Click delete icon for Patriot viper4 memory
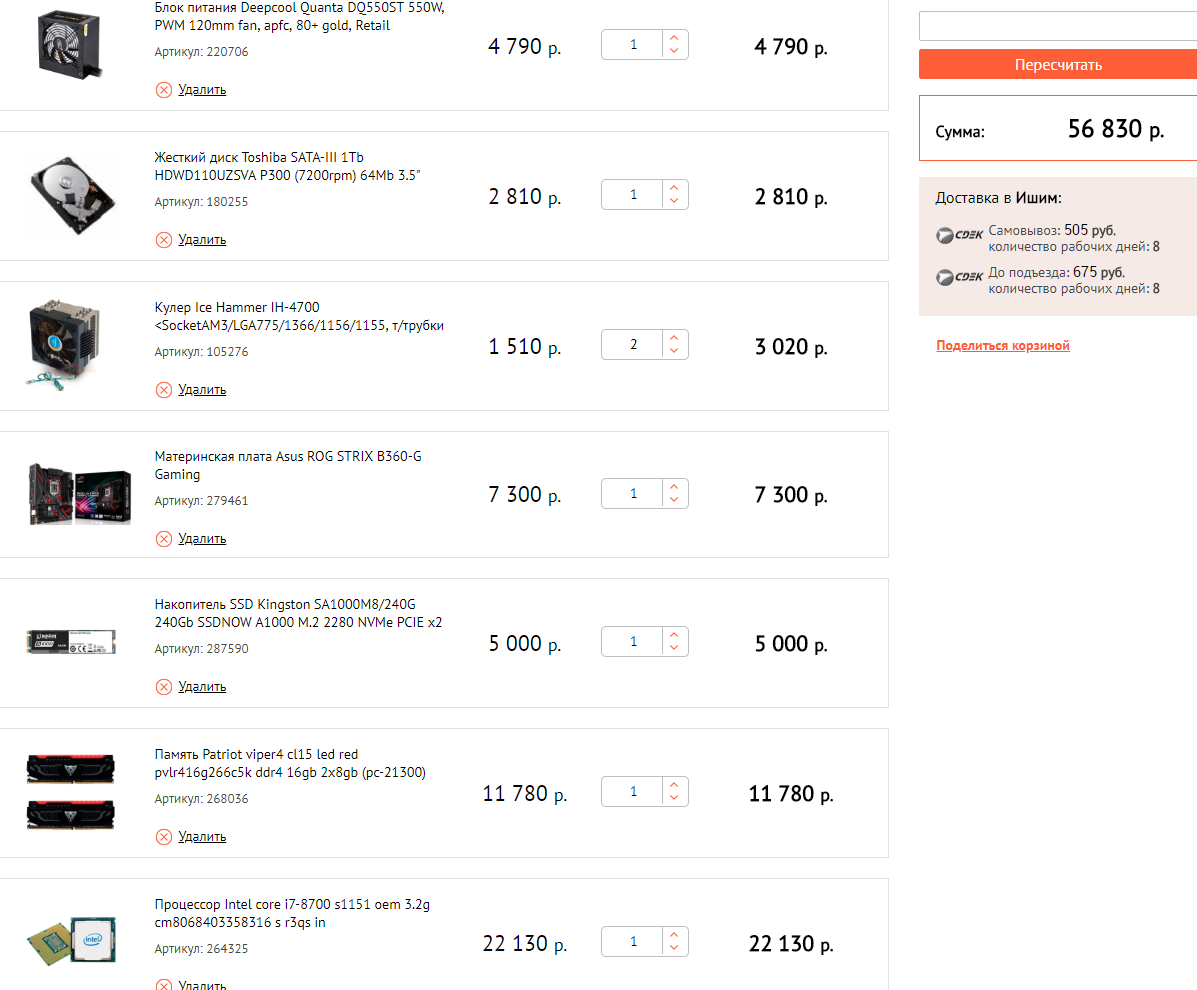Image resolution: width=1197 pixels, height=990 pixels. coord(164,837)
